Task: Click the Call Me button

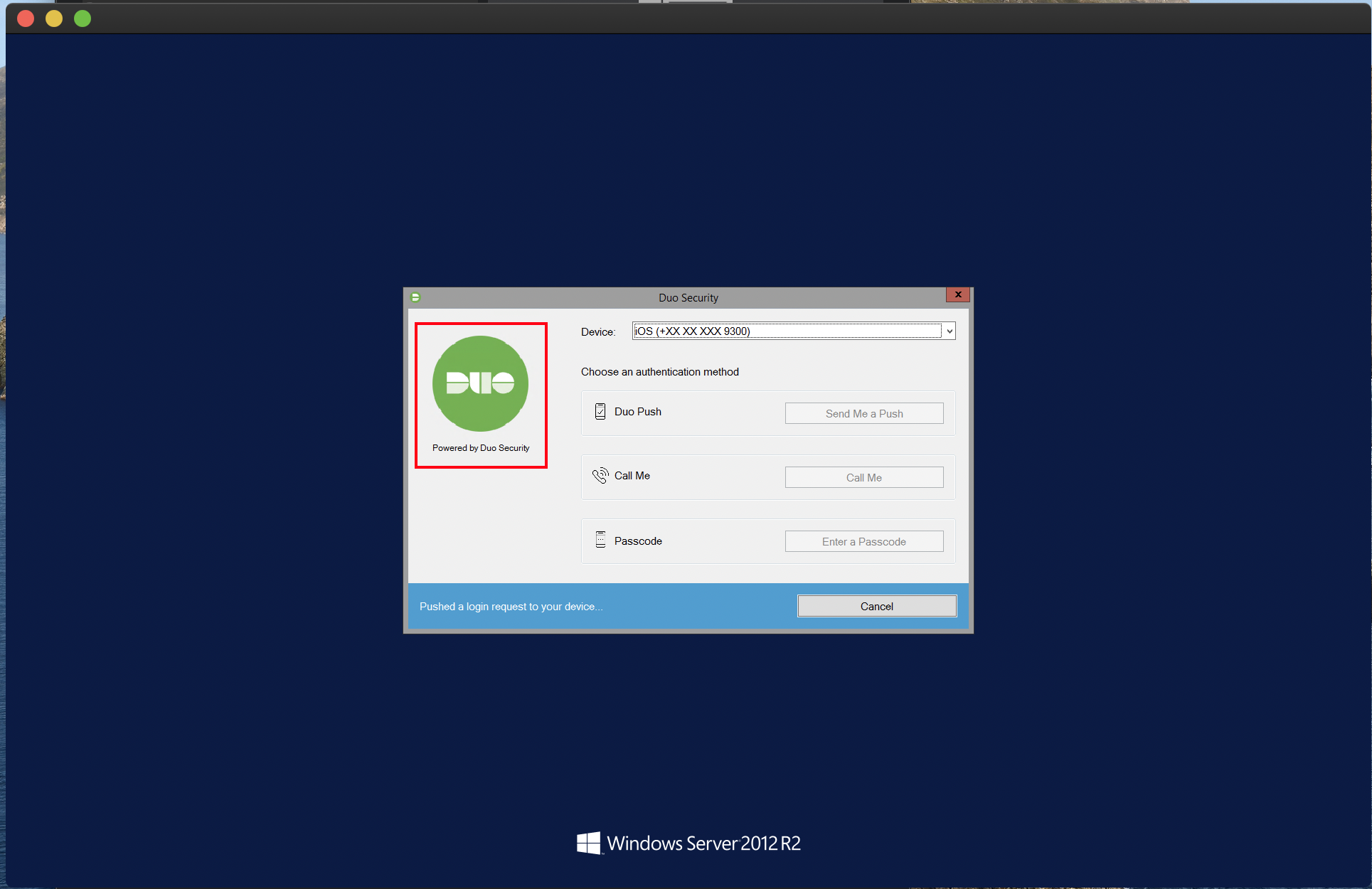Action: pyautogui.click(x=864, y=477)
